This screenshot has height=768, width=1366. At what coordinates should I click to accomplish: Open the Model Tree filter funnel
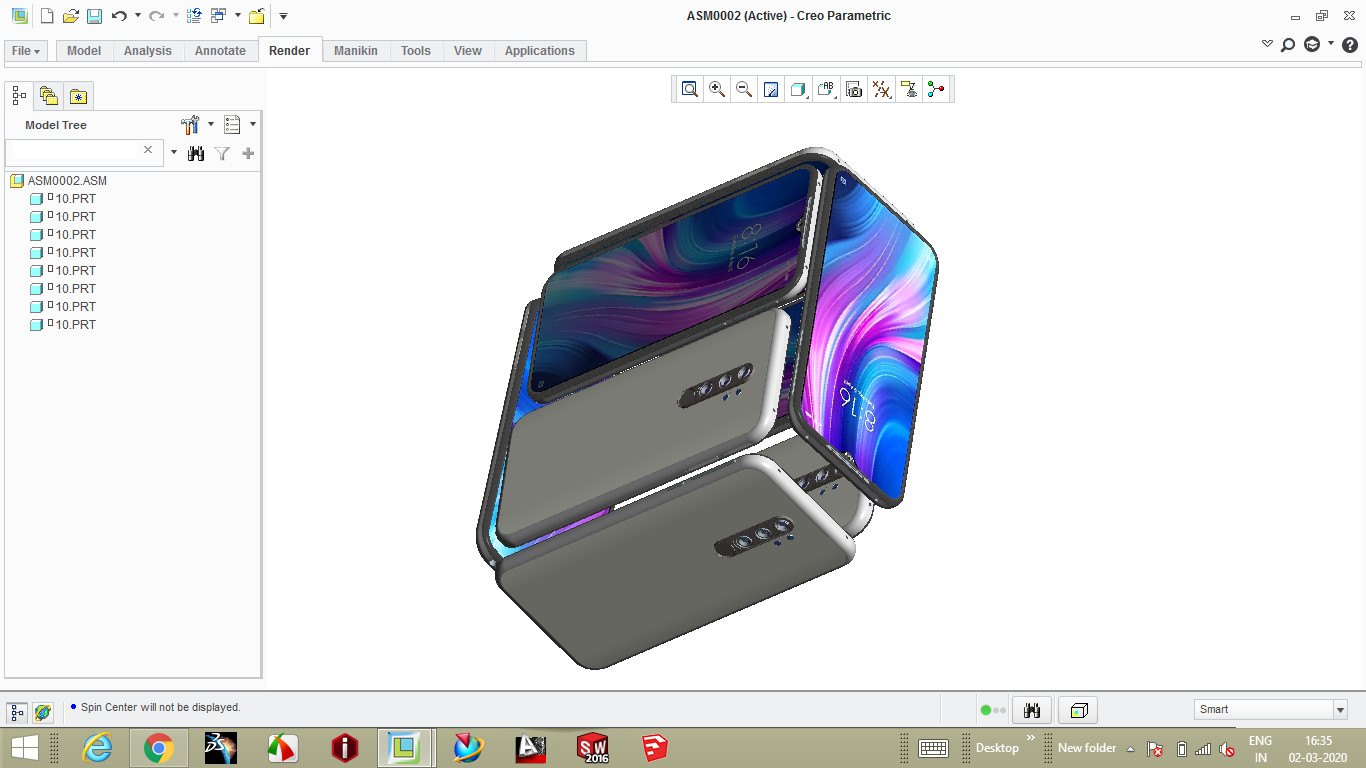point(222,153)
